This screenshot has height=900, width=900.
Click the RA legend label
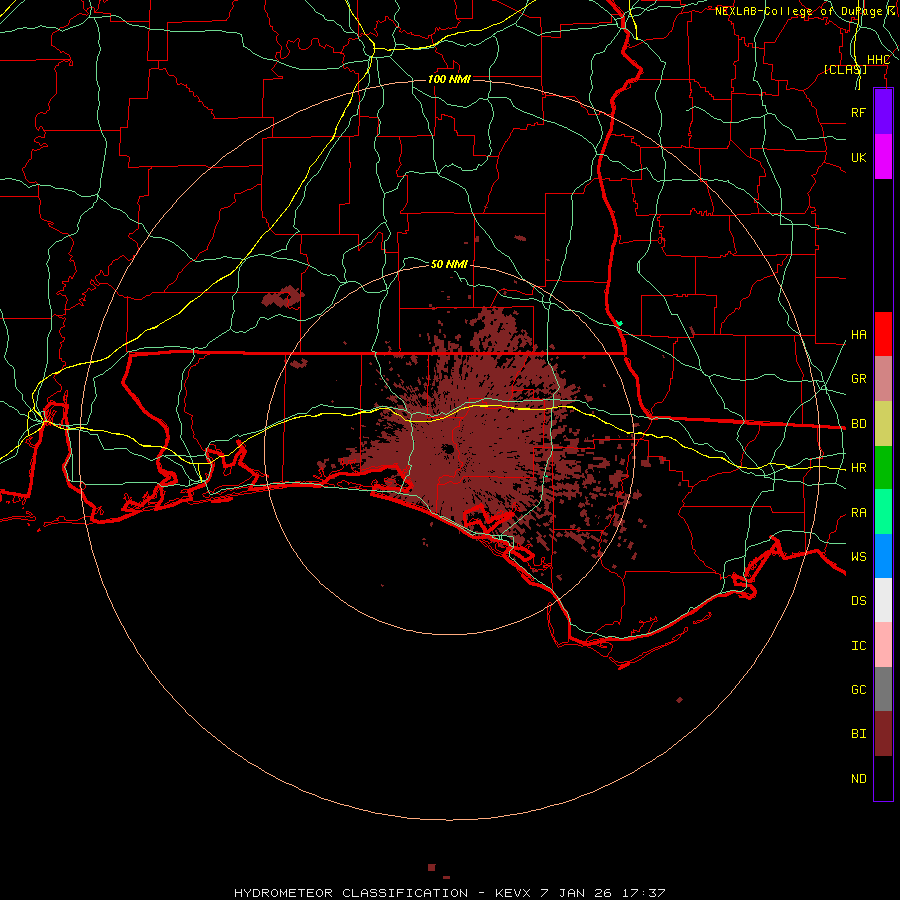[x=858, y=513]
